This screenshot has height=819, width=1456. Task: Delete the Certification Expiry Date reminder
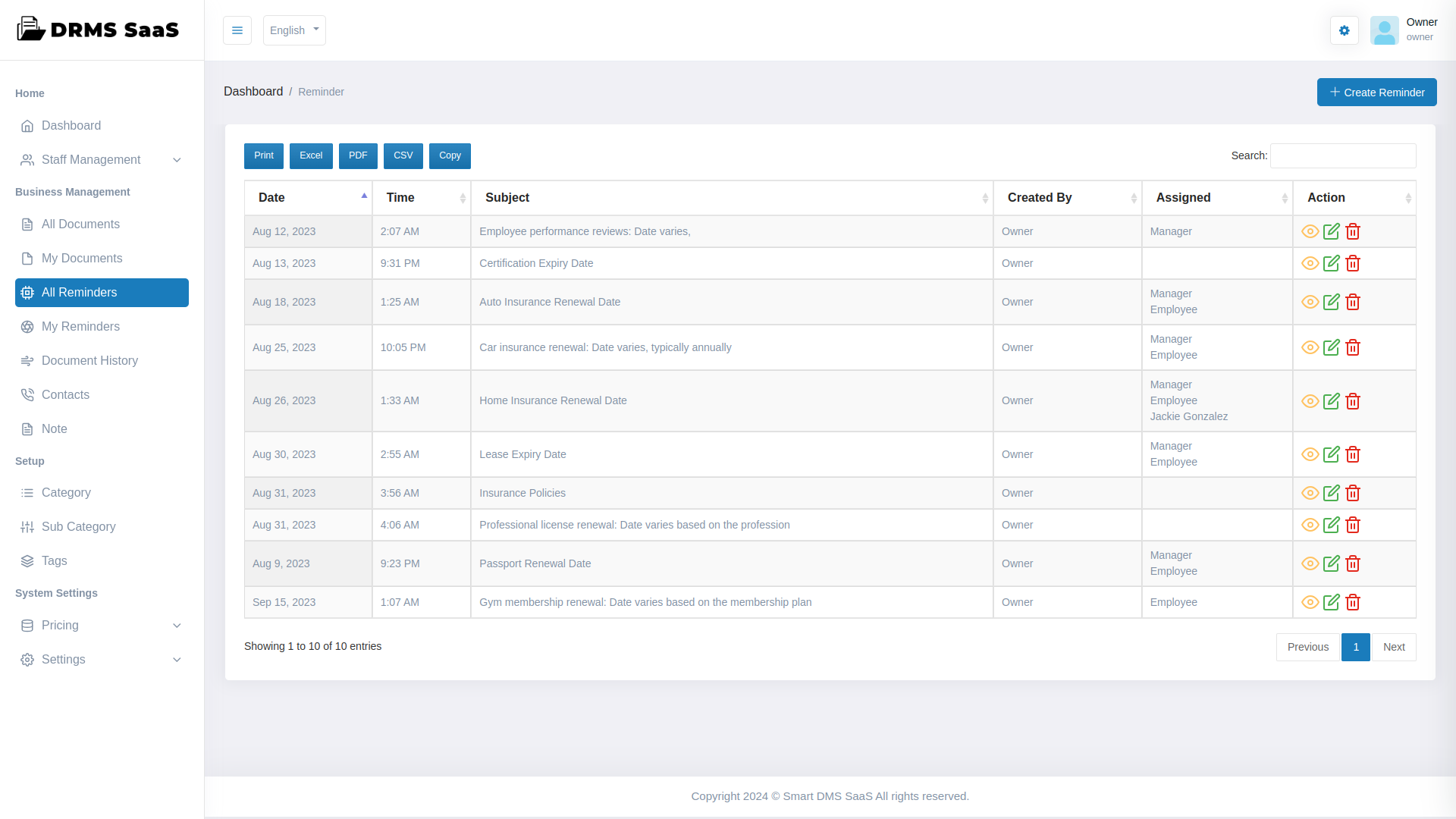pos(1353,263)
